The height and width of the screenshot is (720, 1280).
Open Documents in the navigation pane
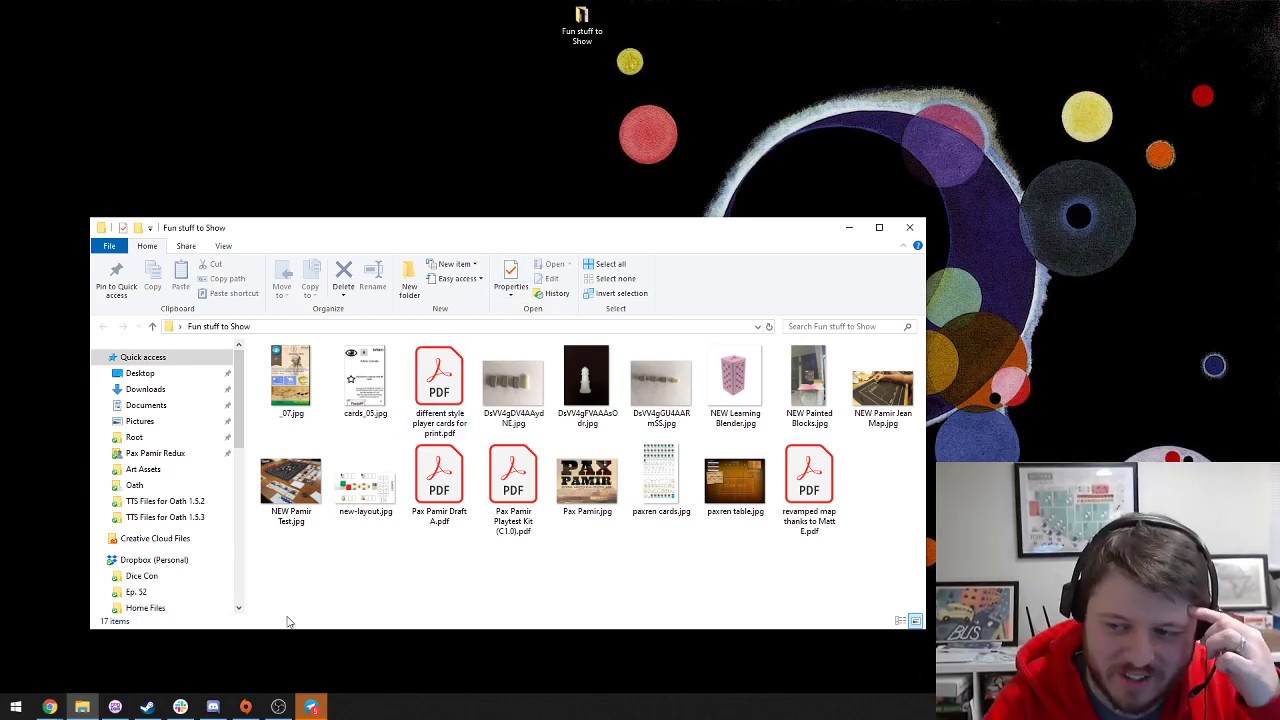[146, 405]
